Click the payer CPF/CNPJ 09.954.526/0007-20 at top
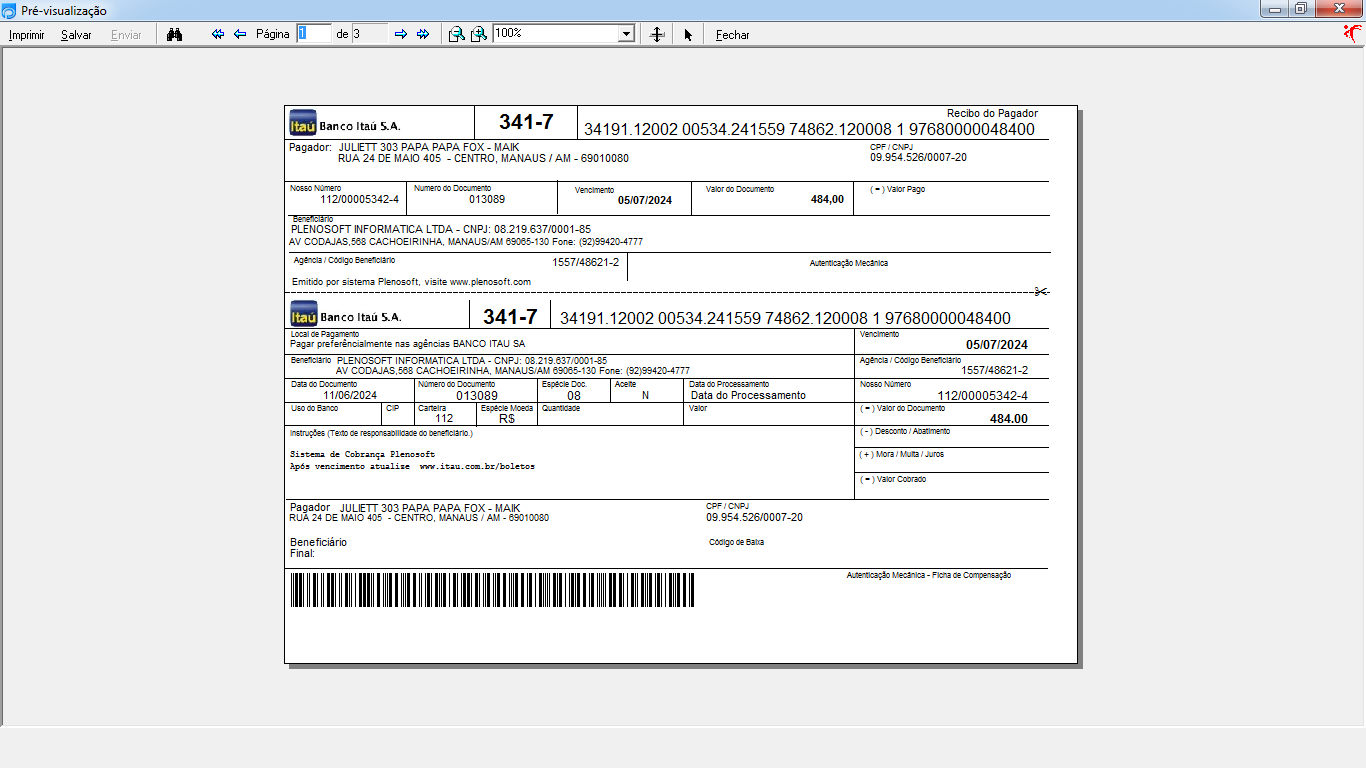This screenshot has height=768, width=1366. 918,157
